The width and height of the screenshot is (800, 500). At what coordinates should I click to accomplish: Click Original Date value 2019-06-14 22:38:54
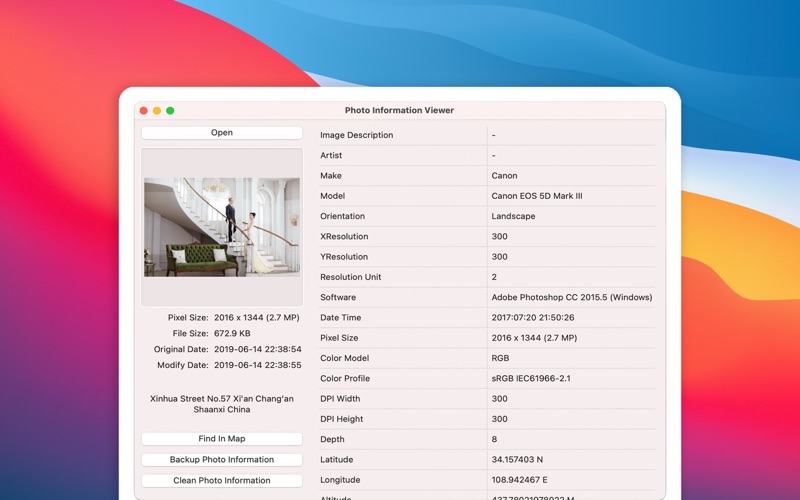[x=257, y=349]
